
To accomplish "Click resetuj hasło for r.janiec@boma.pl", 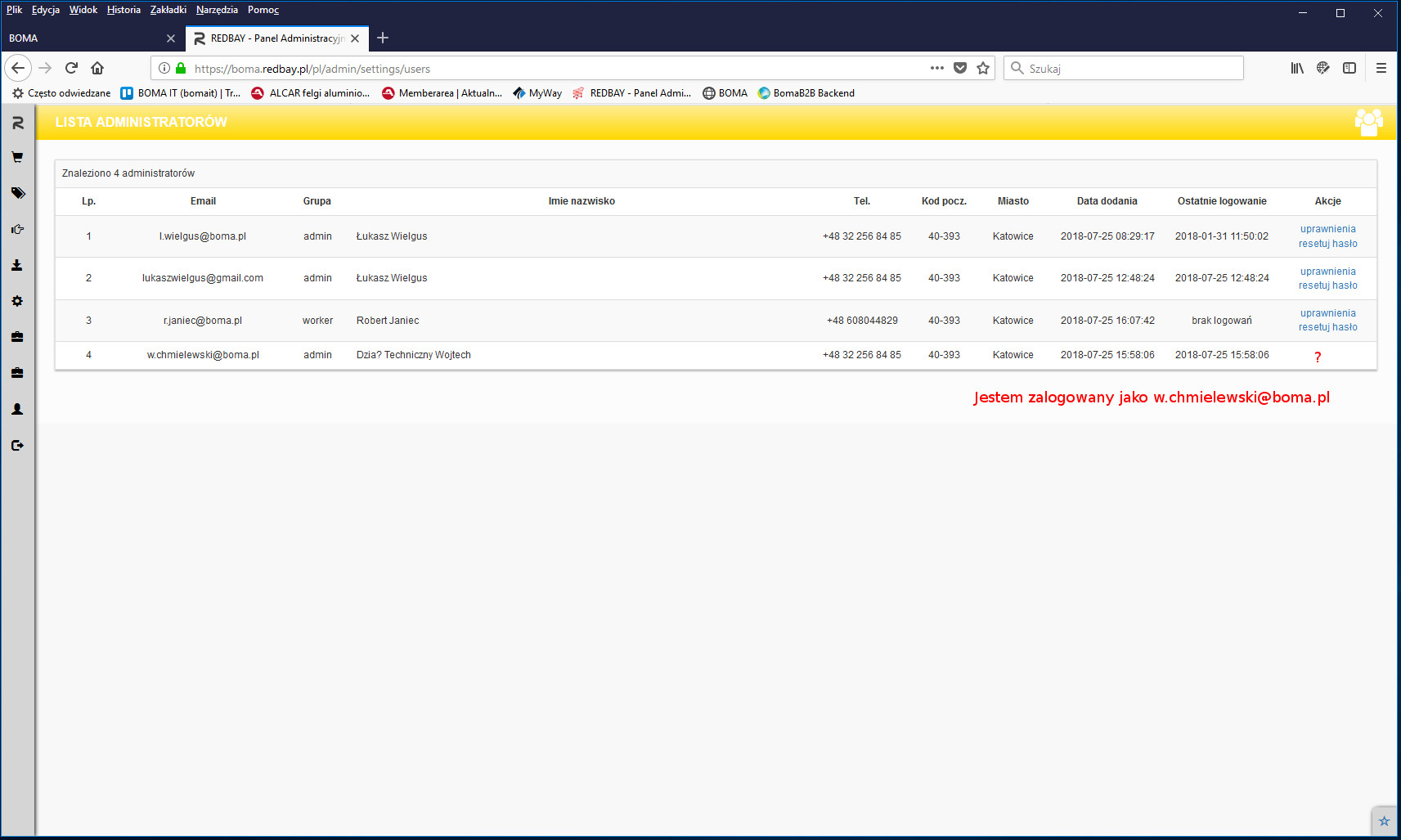I will click(x=1327, y=327).
